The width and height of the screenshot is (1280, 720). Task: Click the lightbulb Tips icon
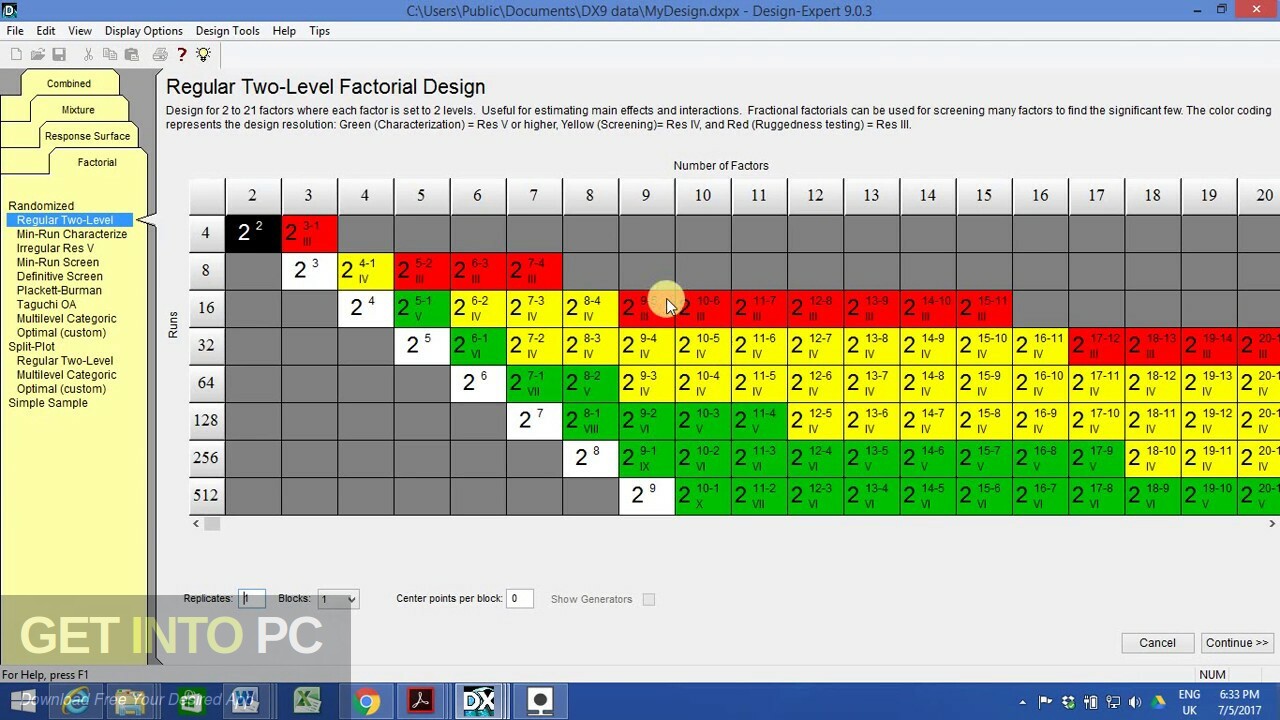click(x=203, y=54)
